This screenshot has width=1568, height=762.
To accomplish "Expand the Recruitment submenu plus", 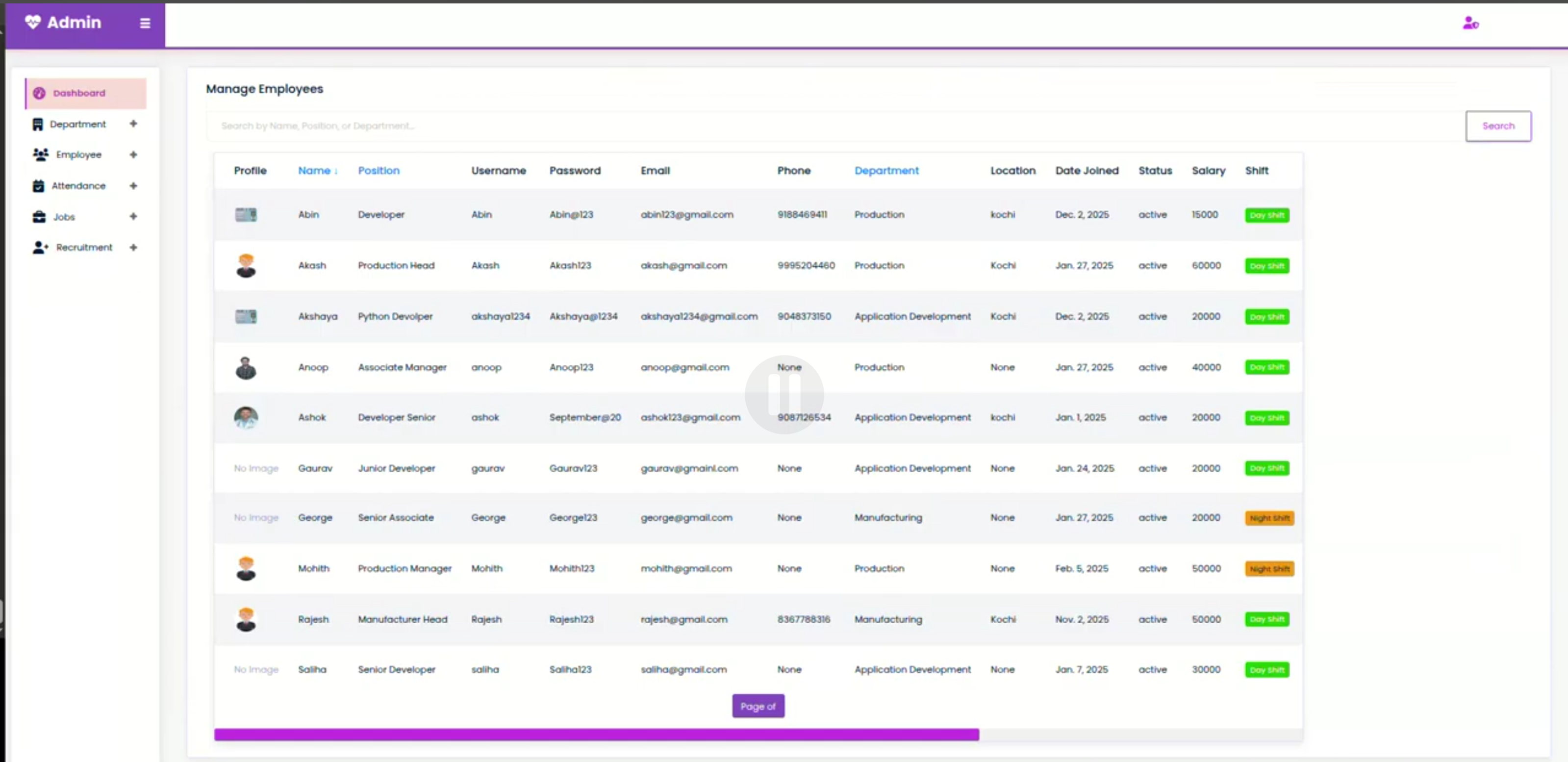I will (x=133, y=247).
